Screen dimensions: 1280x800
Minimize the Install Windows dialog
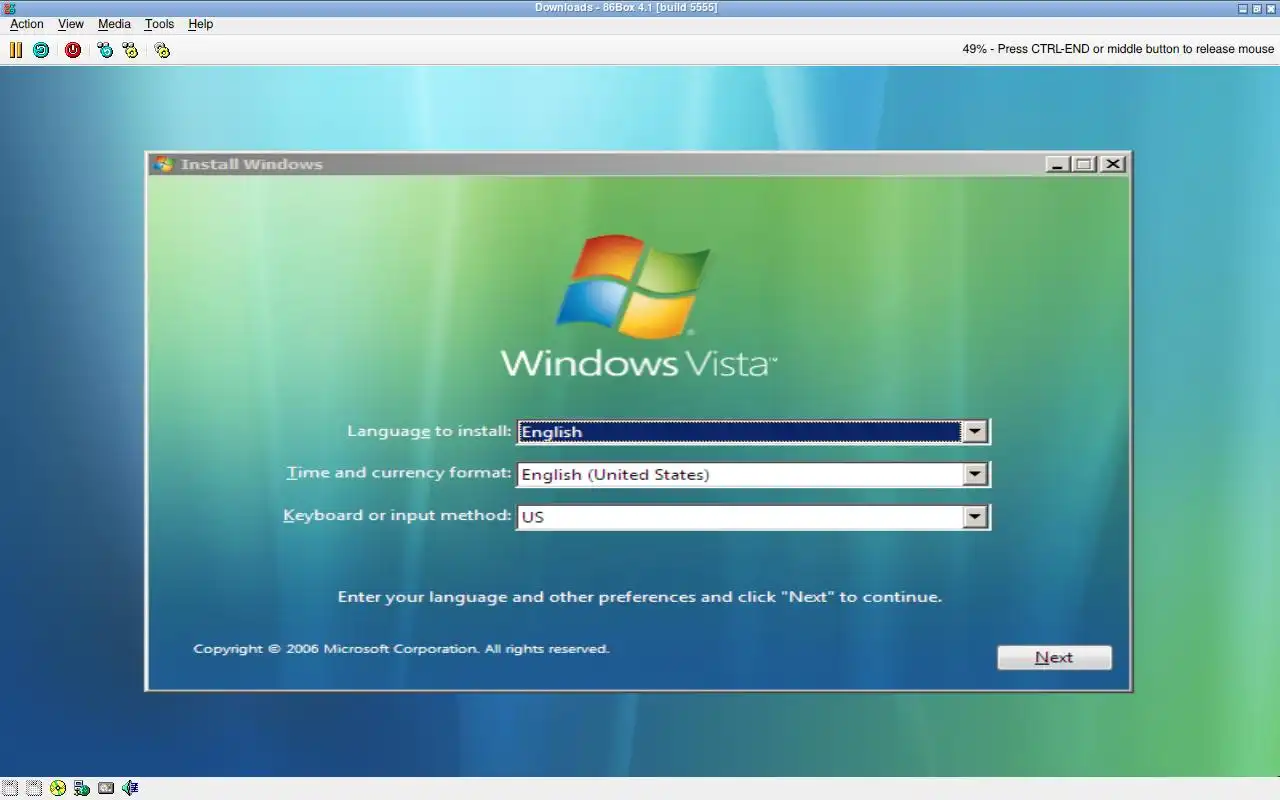point(1057,164)
